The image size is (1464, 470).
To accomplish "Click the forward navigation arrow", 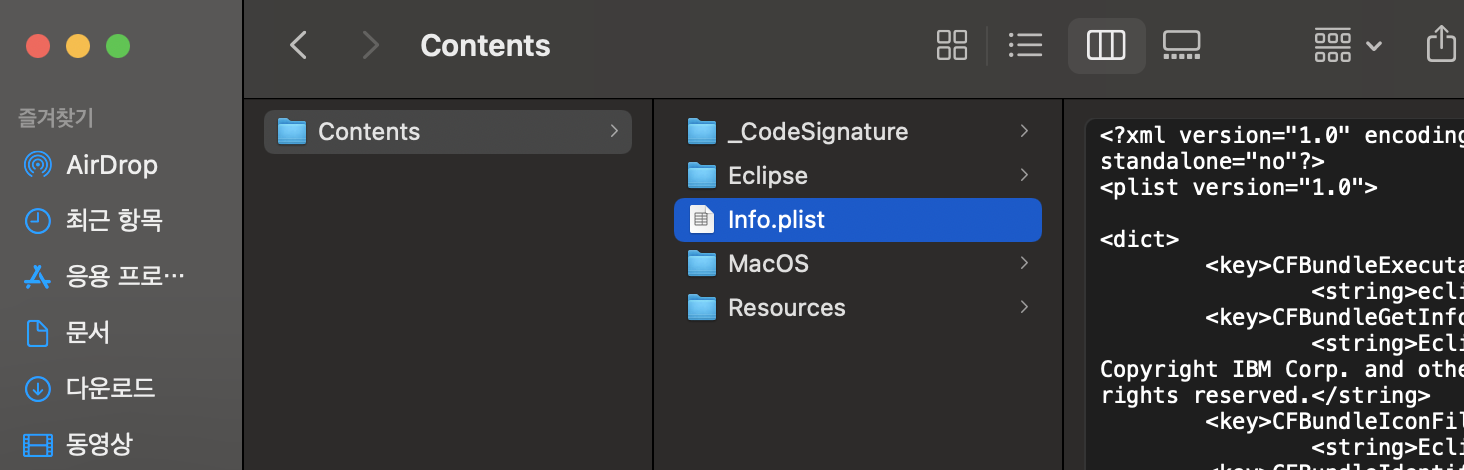I will [371, 45].
